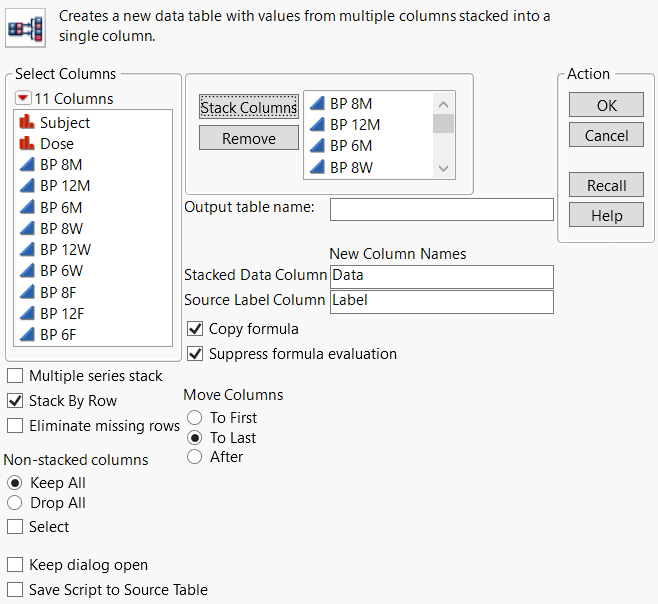Click the BP 8F column icon
Viewport: 658px width, 604px height.
click(26, 292)
